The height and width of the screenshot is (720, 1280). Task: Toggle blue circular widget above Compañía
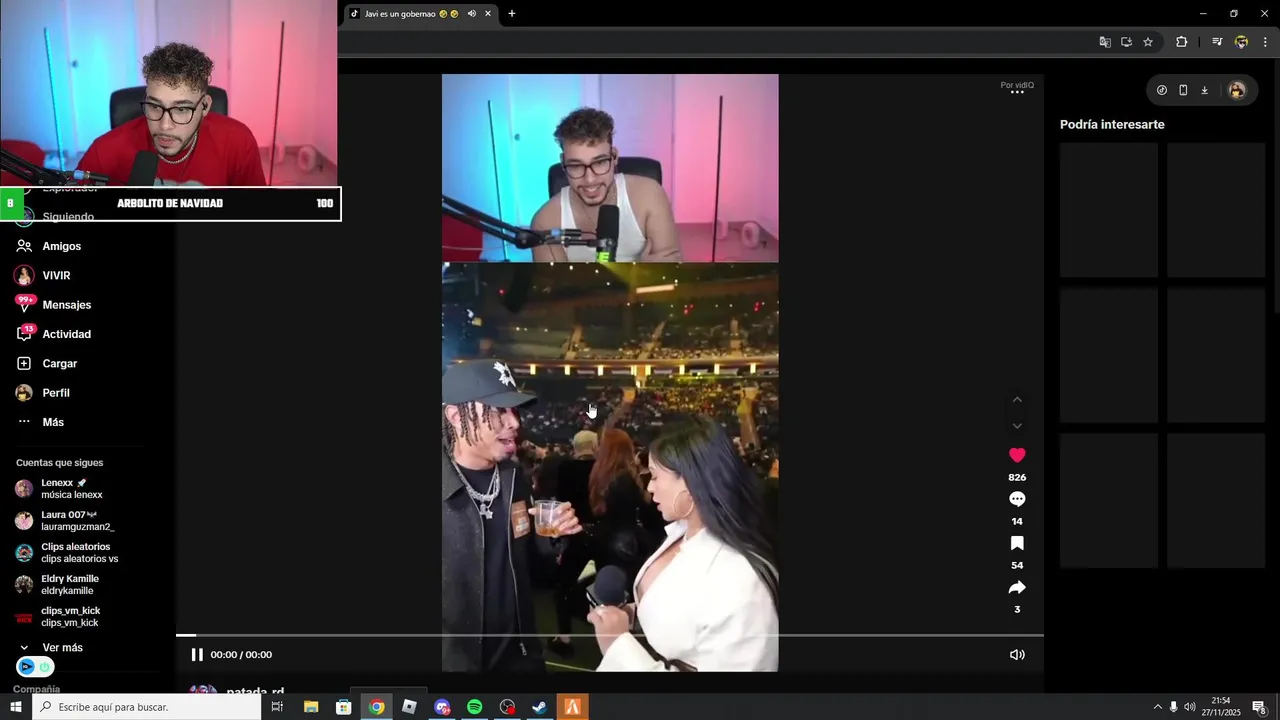point(35,667)
